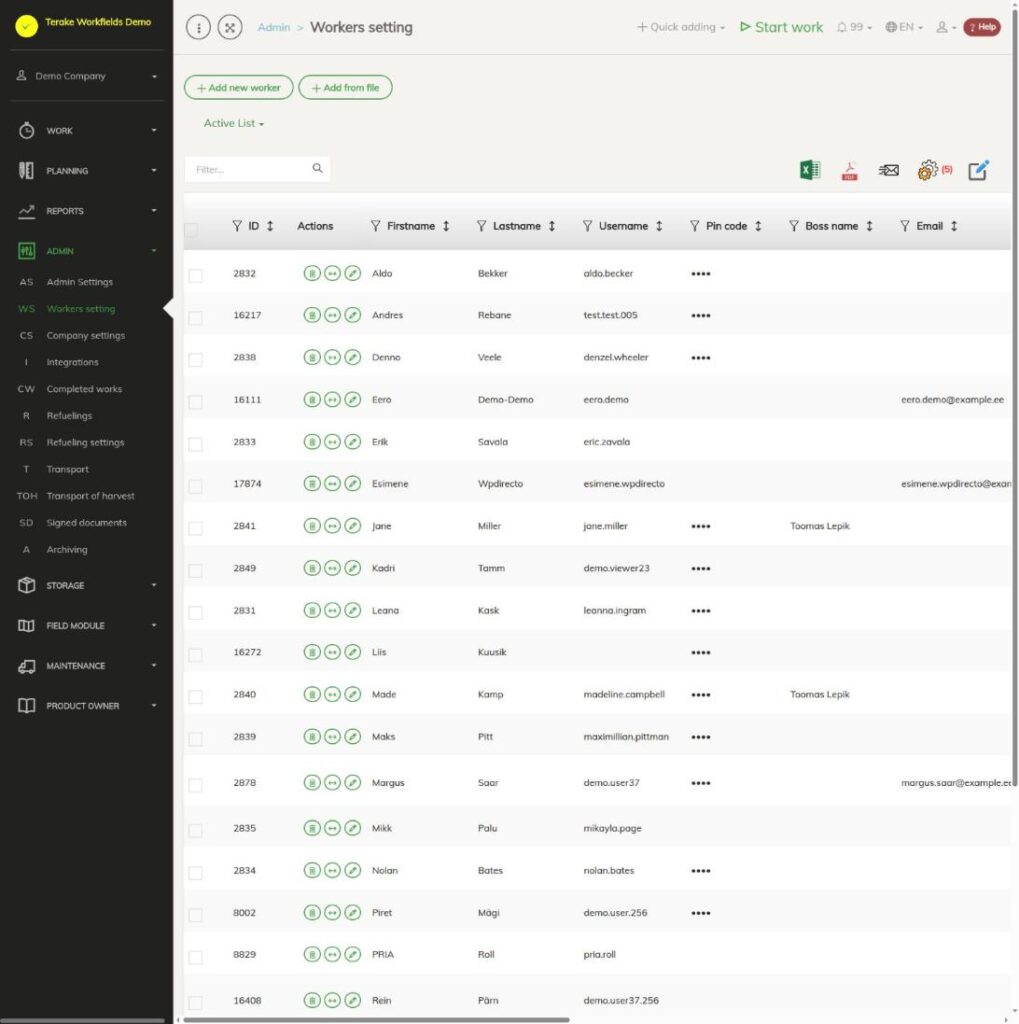Export worker list to Excel
Image resolution: width=1019 pixels, height=1024 pixels.
(810, 170)
